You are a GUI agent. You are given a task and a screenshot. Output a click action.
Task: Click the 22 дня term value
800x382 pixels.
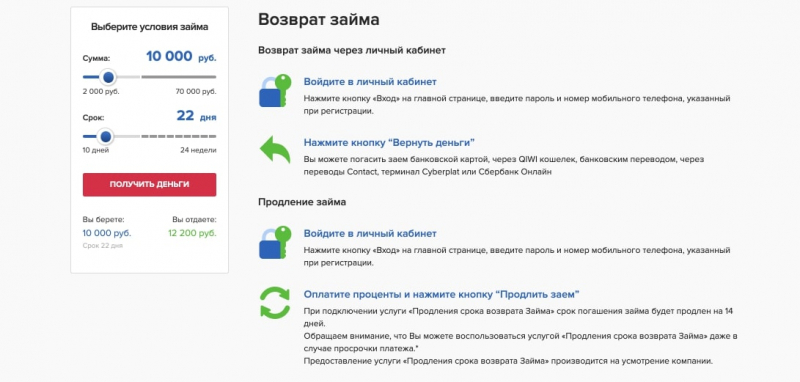coord(196,116)
